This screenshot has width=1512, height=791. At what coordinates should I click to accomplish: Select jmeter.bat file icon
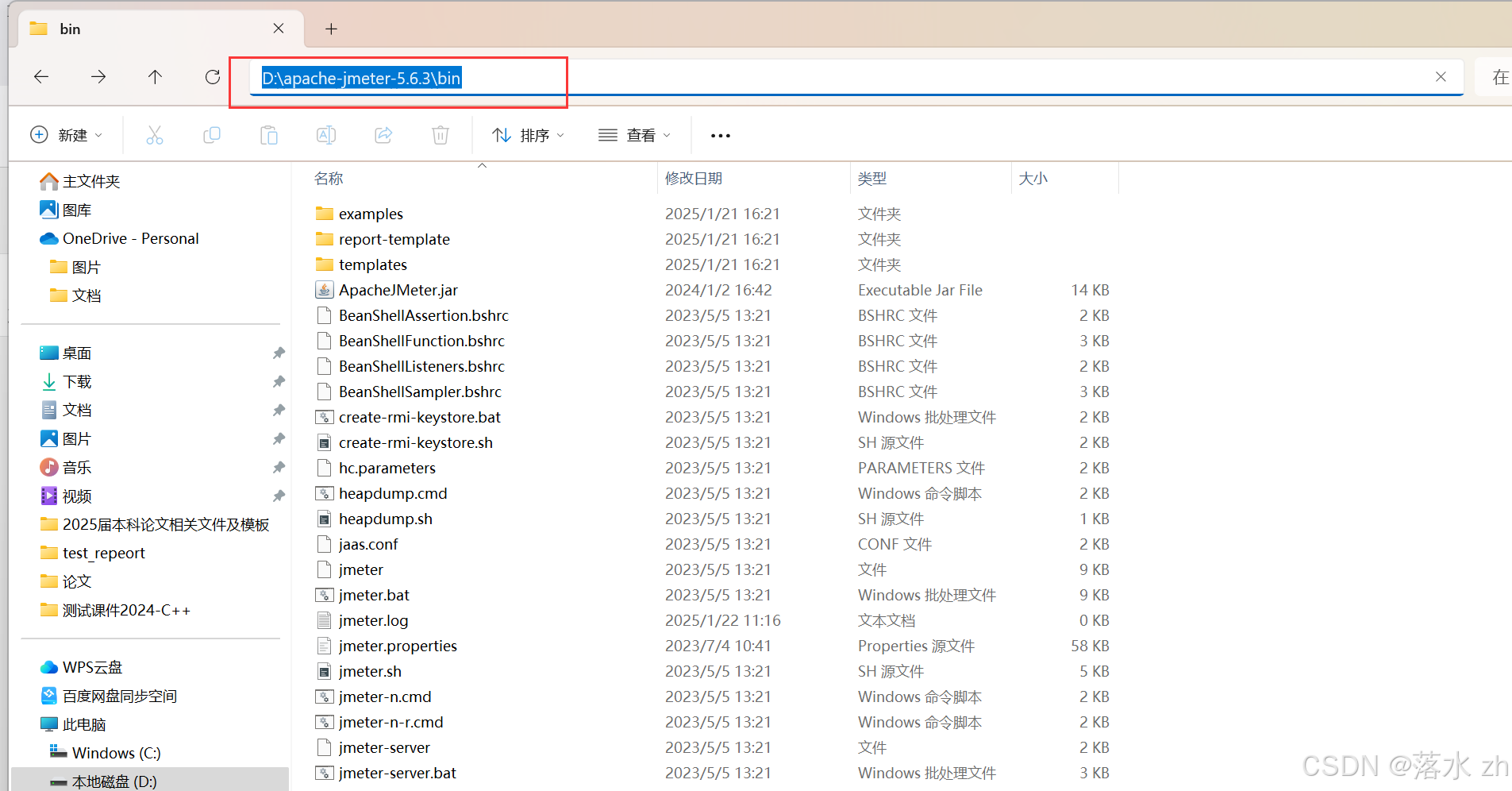(x=324, y=595)
